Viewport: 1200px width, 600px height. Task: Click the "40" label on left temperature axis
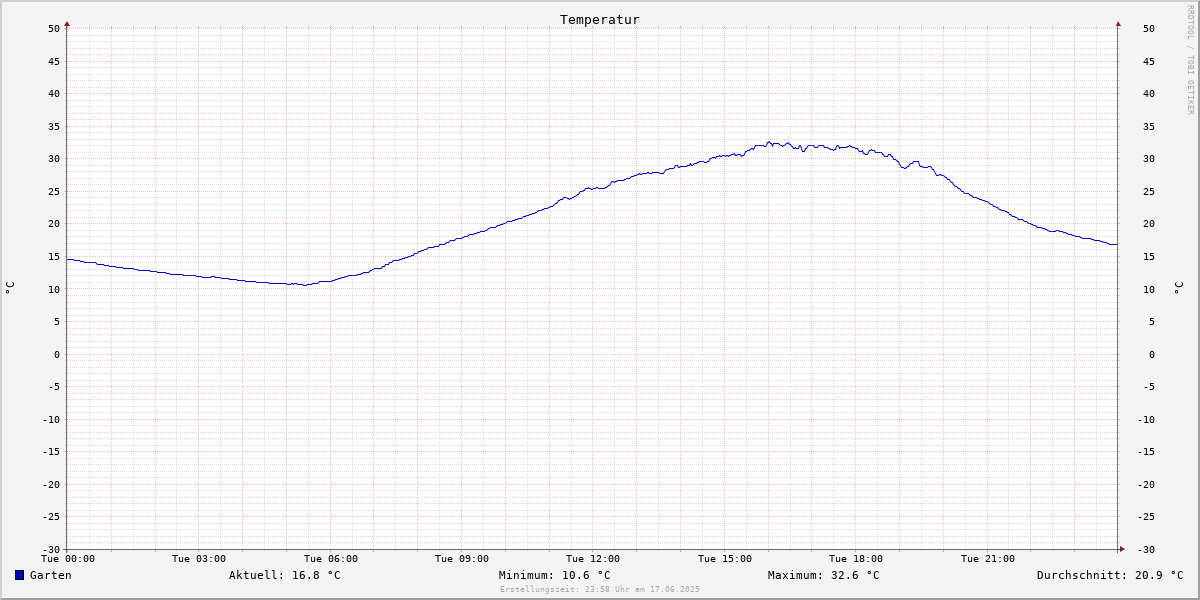point(54,94)
